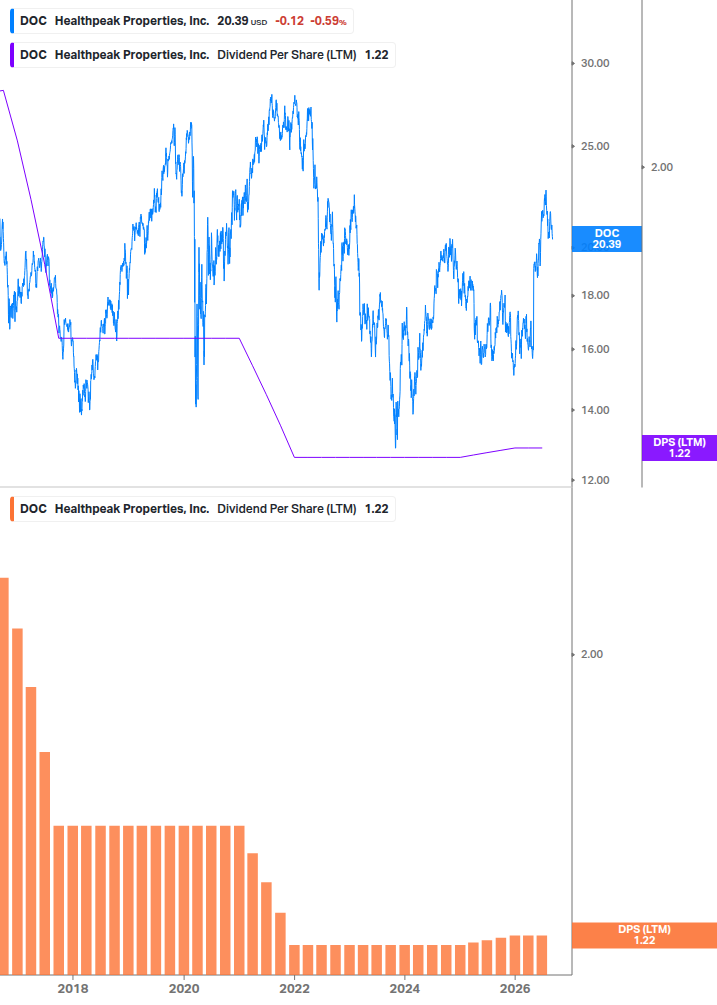
Task: Click the blue DOC 20.39 price tag
Action: point(606,238)
